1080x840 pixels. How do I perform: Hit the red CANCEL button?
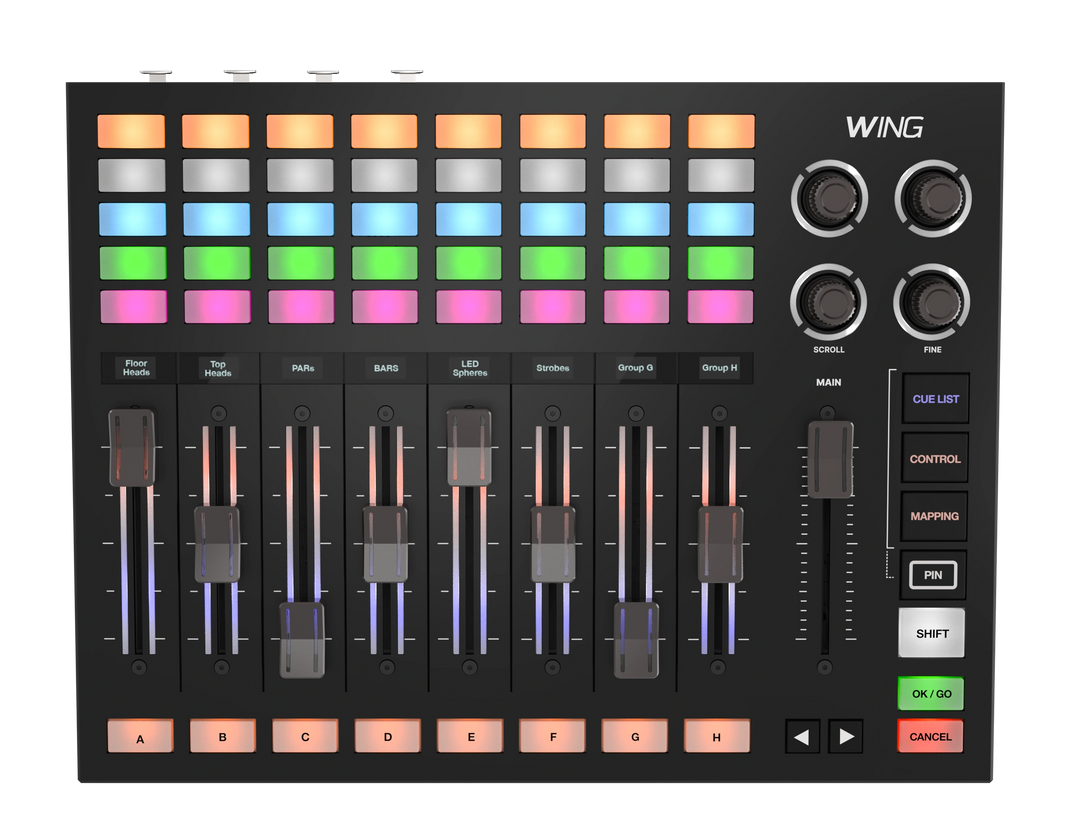[x=931, y=737]
